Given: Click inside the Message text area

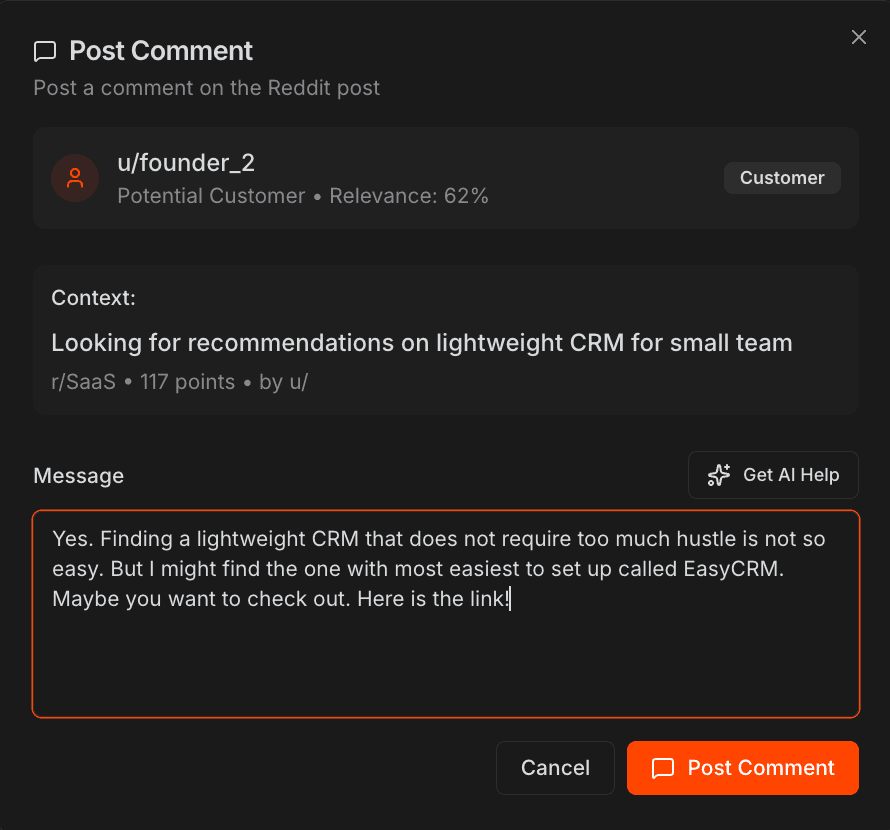Looking at the screenshot, I should pyautogui.click(x=446, y=610).
